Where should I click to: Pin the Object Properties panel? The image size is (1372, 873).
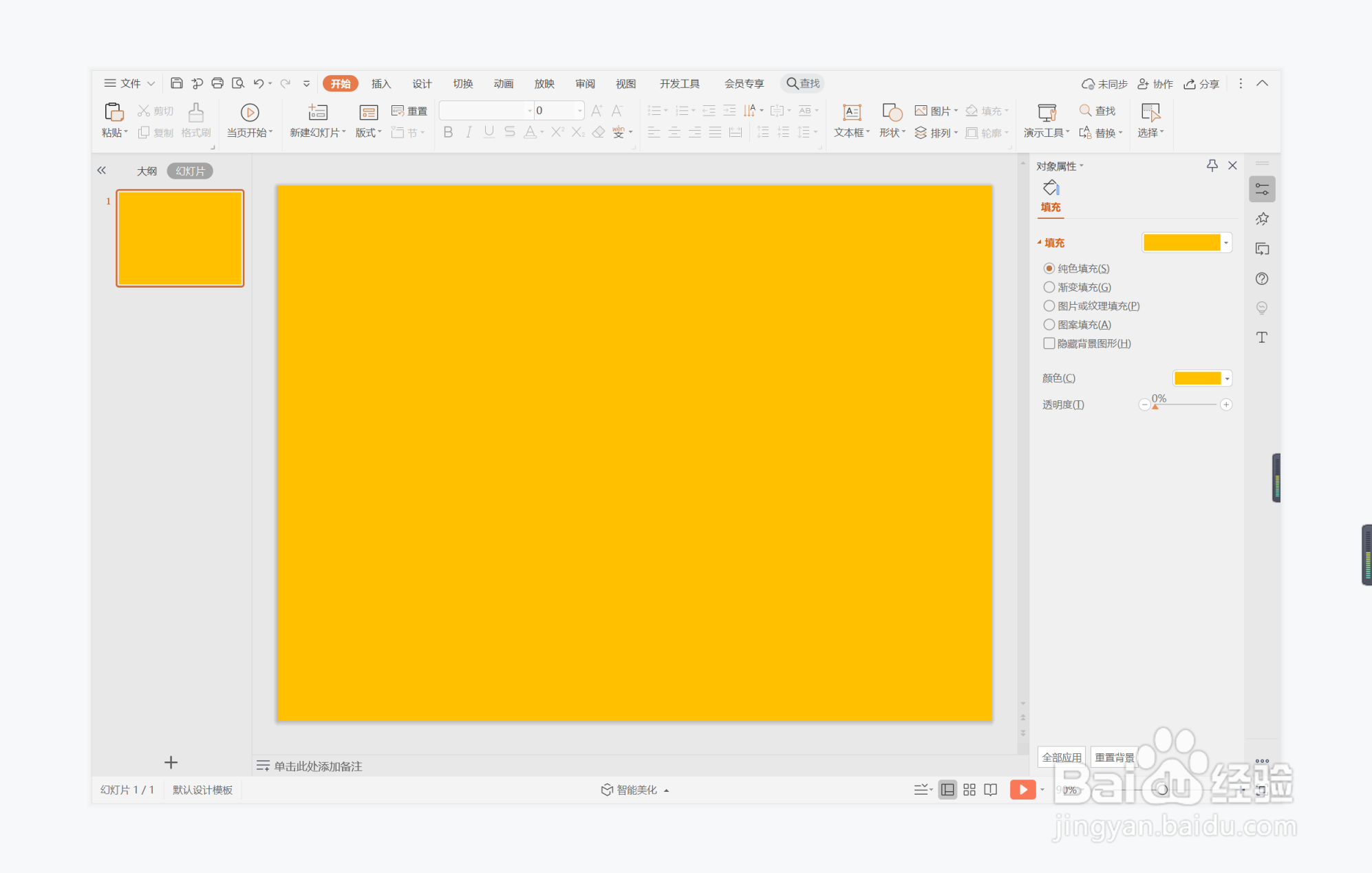pyautogui.click(x=1212, y=165)
